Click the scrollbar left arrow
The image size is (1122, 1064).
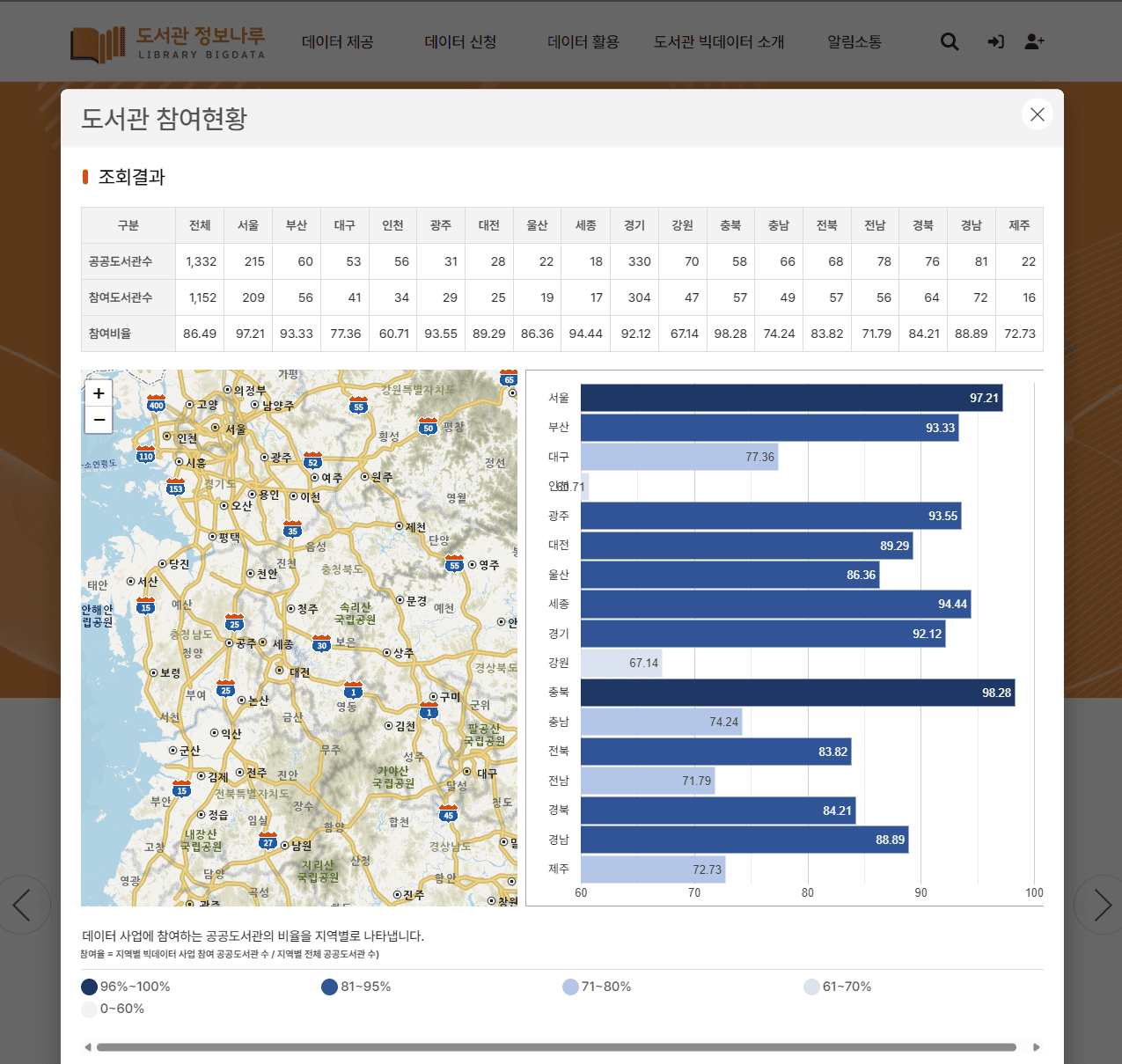pos(87,1047)
